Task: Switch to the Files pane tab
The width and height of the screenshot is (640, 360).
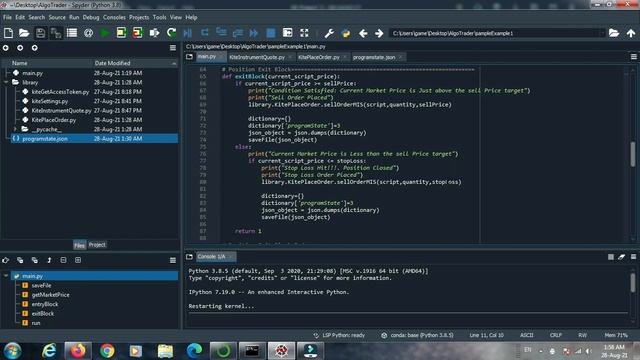Action: tap(79, 245)
